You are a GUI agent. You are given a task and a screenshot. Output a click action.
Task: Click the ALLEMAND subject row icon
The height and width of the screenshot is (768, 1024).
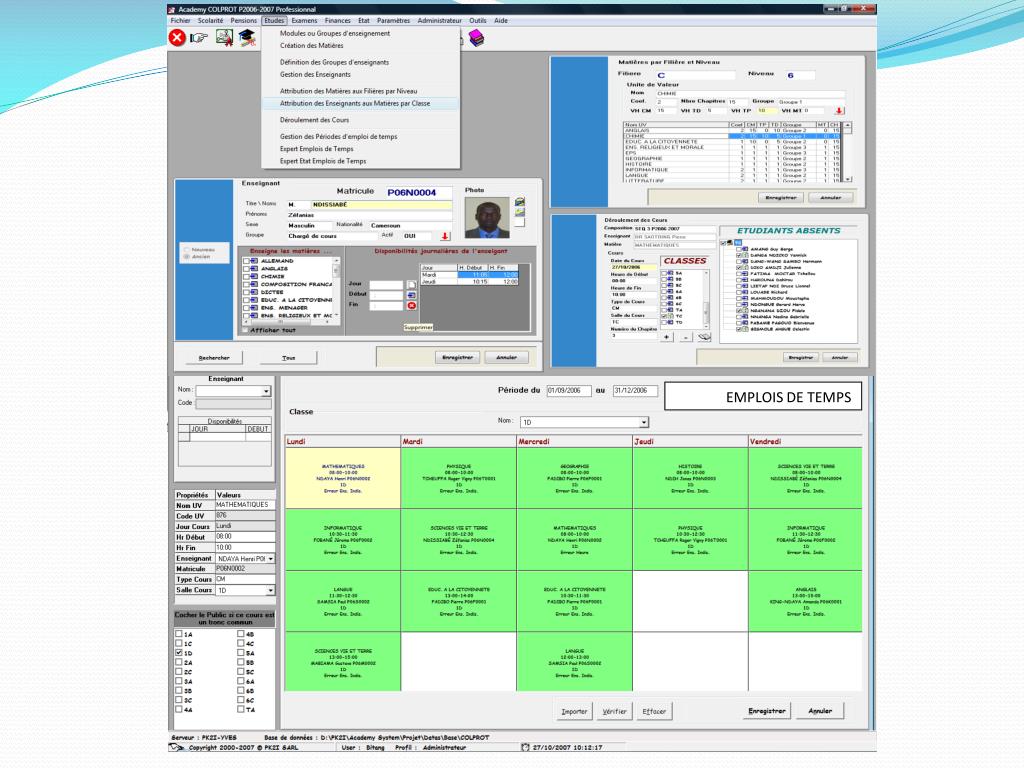pos(254,261)
